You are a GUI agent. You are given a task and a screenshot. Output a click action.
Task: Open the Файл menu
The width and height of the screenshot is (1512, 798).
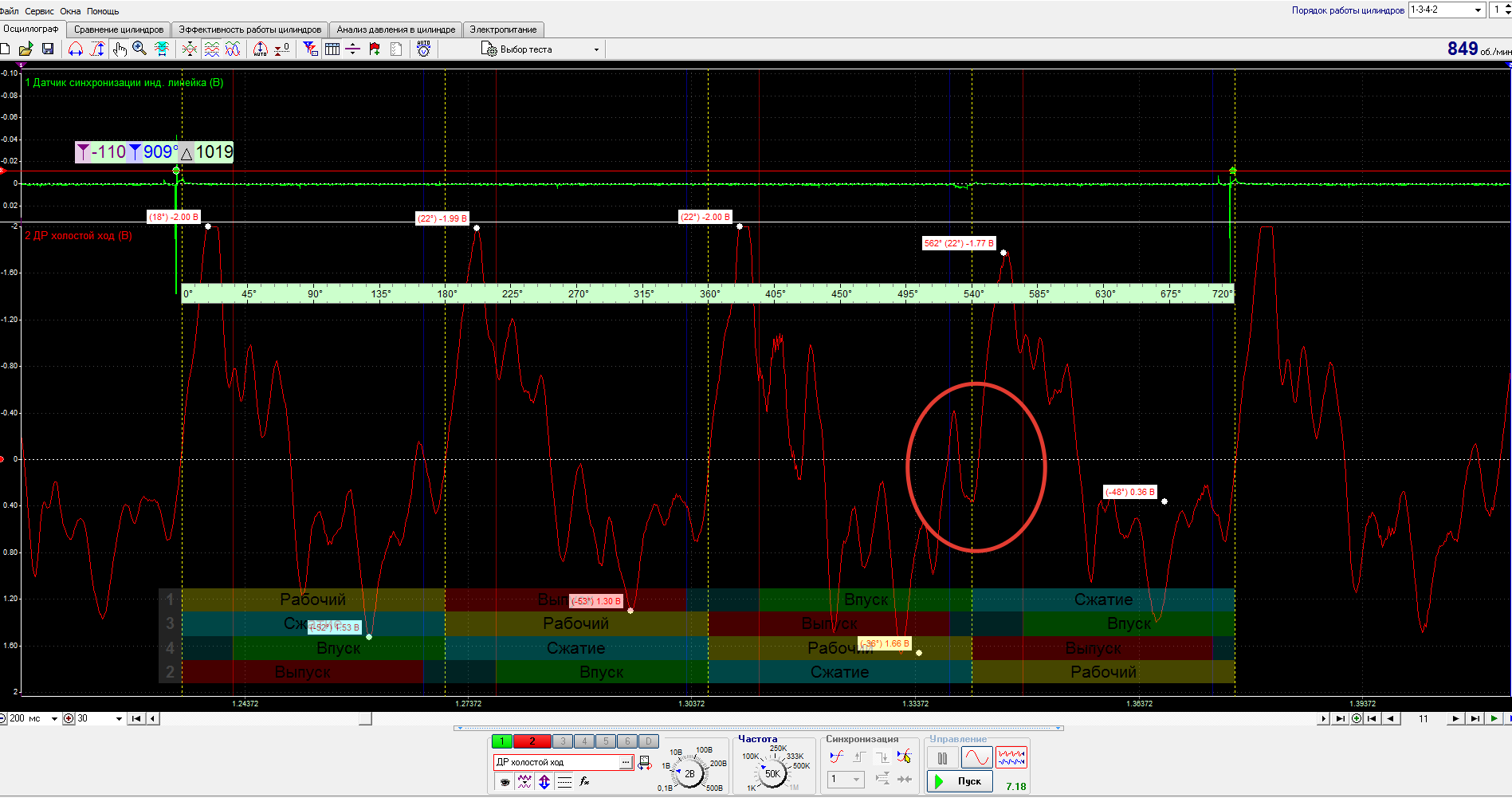(x=9, y=11)
